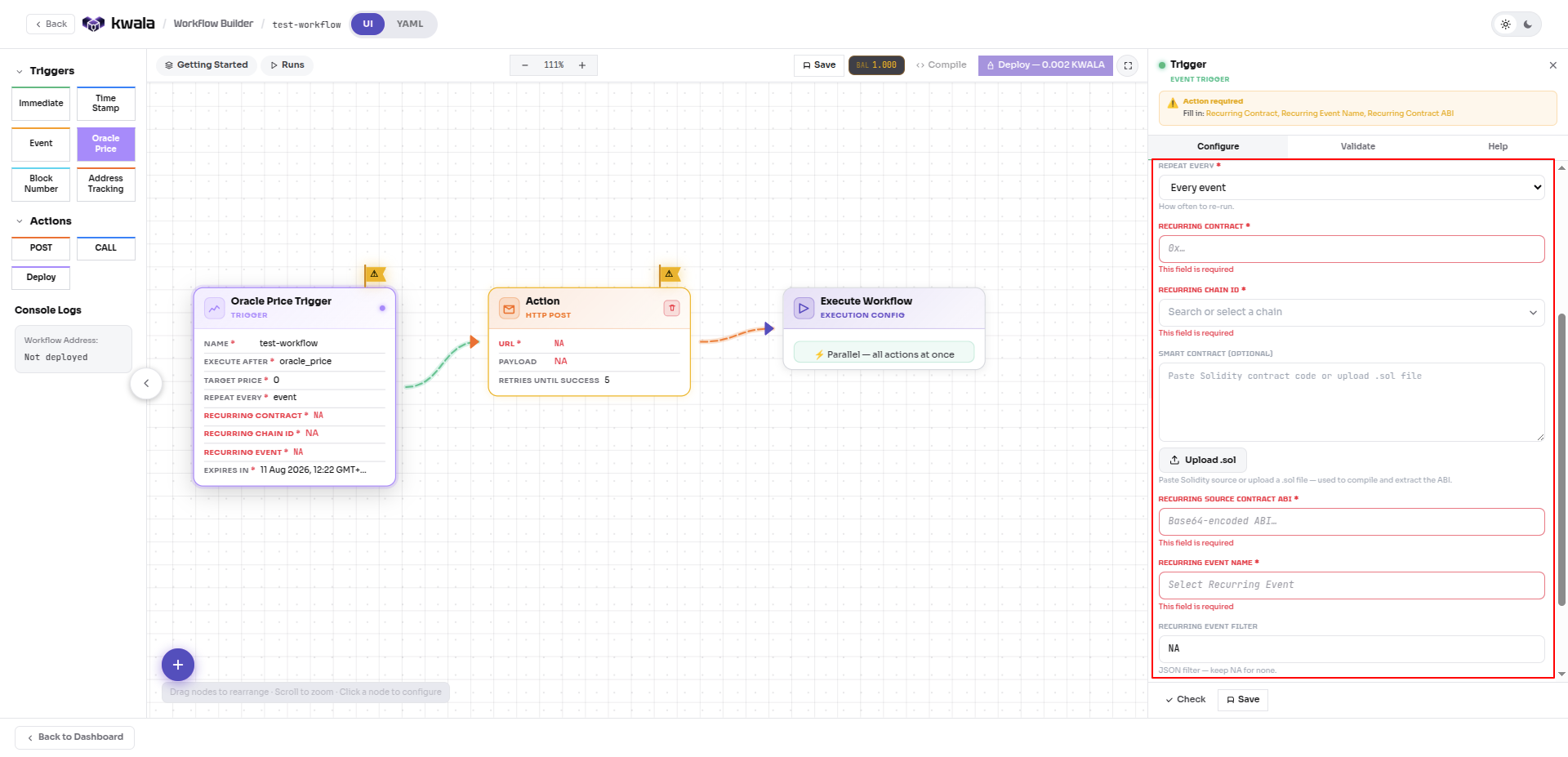Add a Deploy action
Viewport: 1568px width, 757px height.
41,278
